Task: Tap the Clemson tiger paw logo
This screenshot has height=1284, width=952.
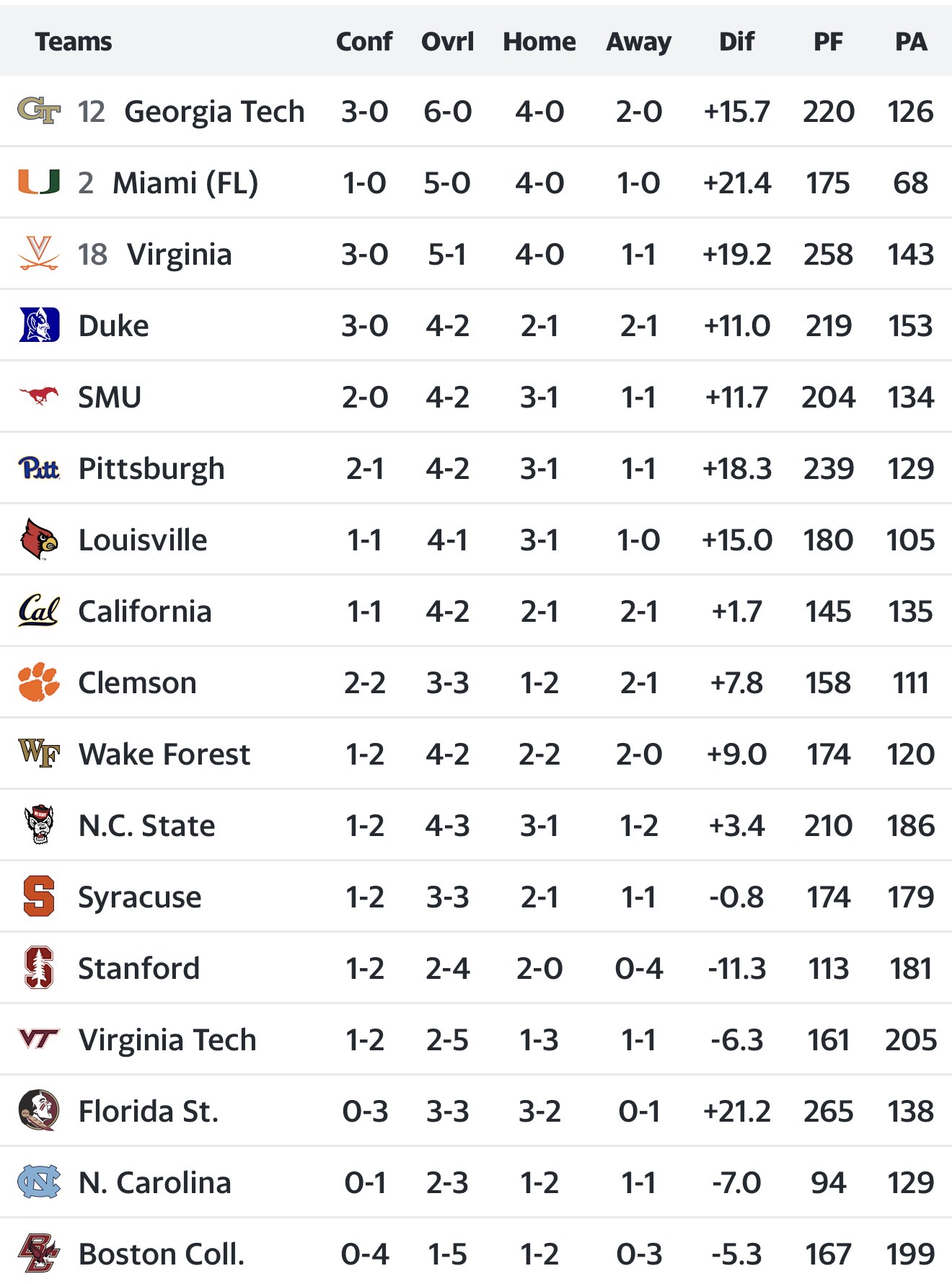Action: coord(39,682)
